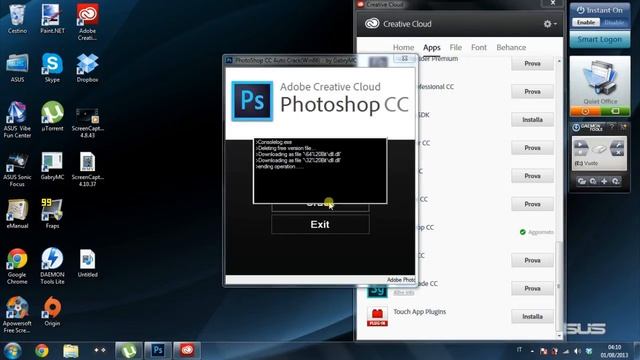The image size is (640, 360).
Task: Switch to the Font tab in Creative Cloud
Action: [x=479, y=47]
